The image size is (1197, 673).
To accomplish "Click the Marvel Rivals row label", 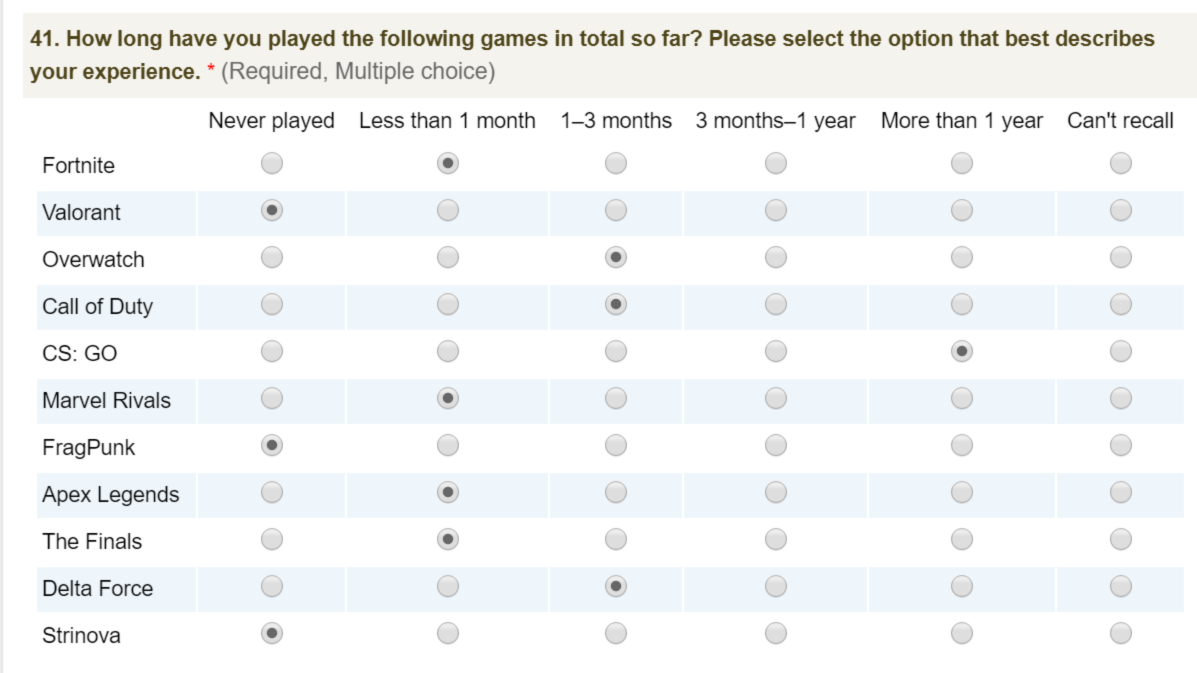I will [106, 400].
